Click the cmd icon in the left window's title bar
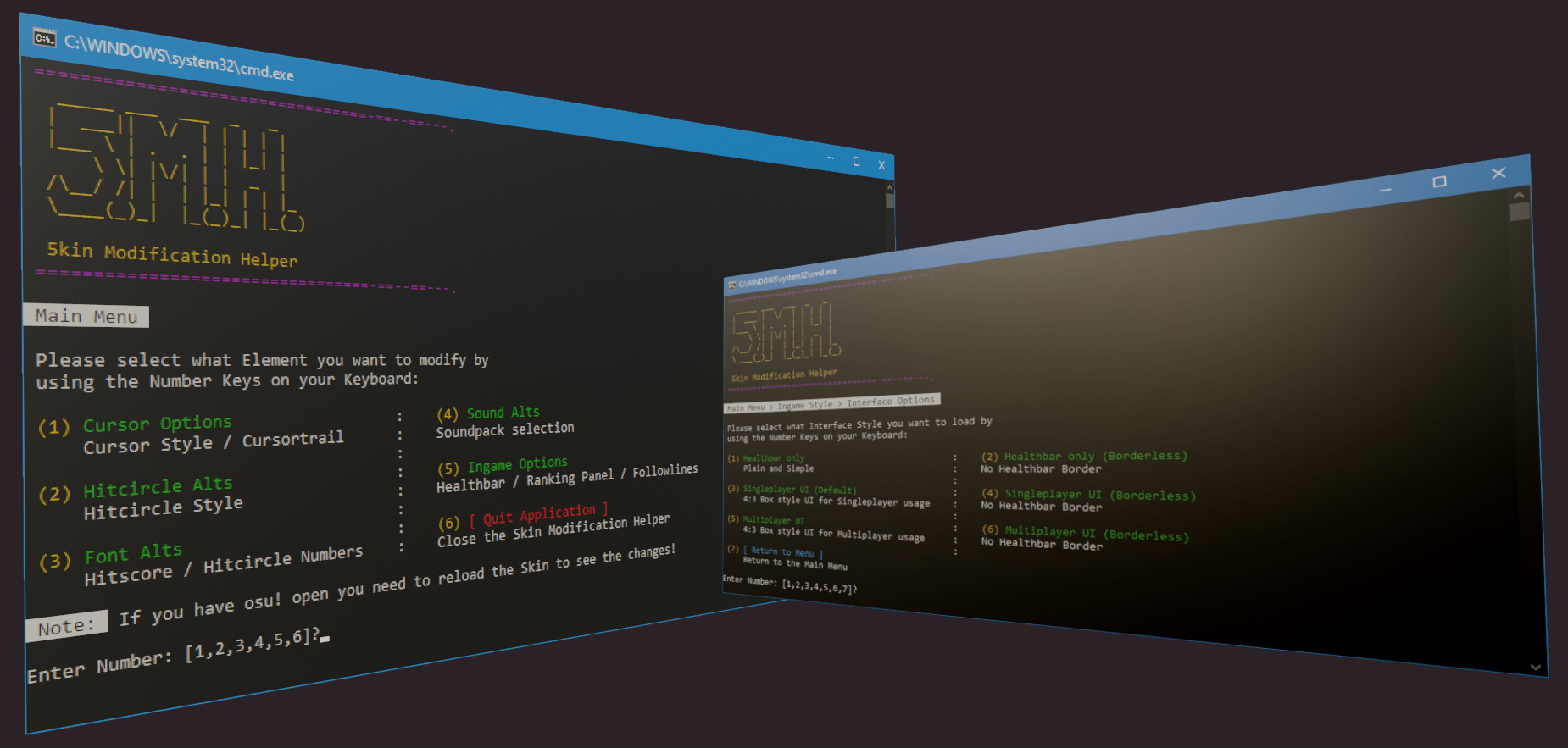The height and width of the screenshot is (748, 1568). pyautogui.click(x=44, y=38)
